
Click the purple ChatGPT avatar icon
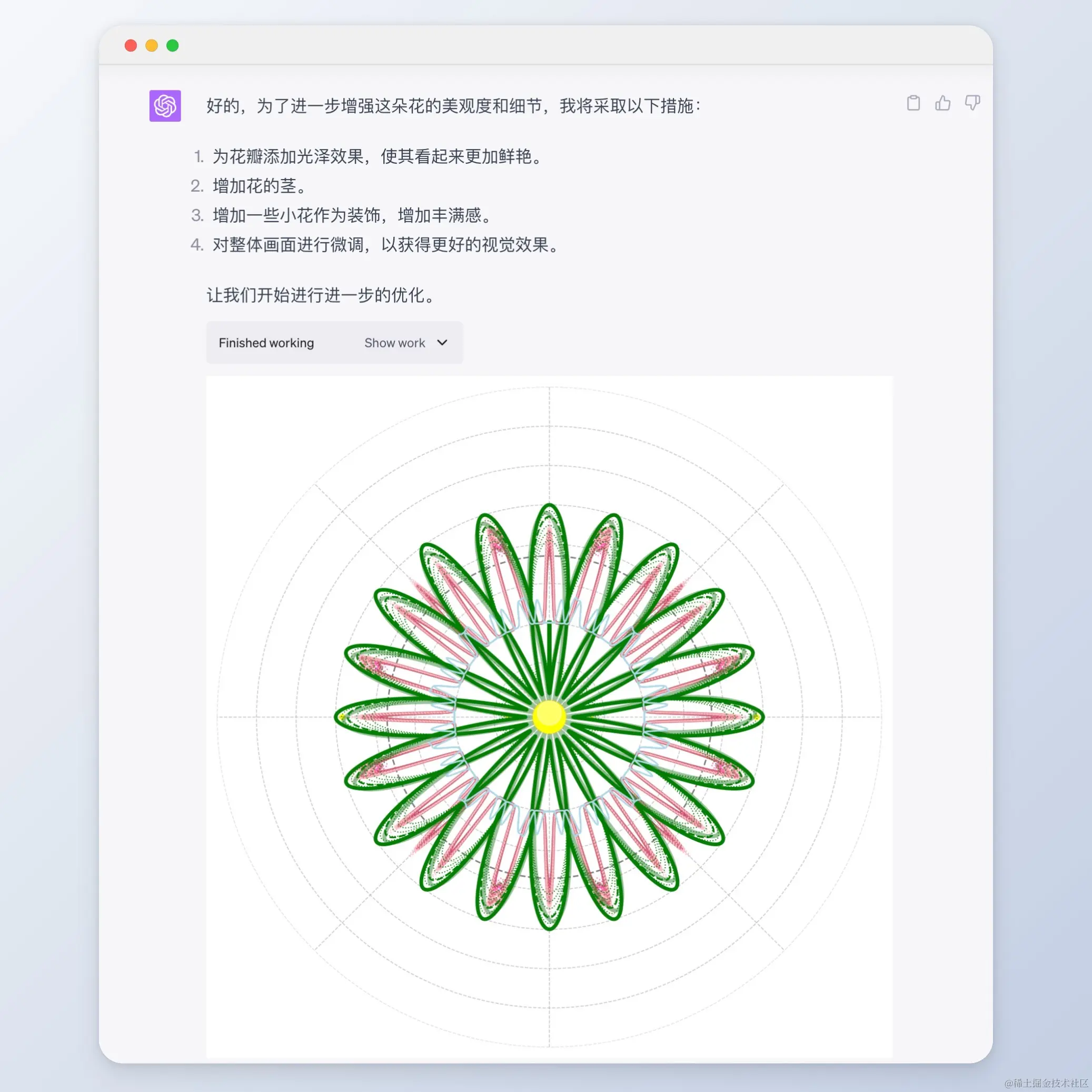pyautogui.click(x=165, y=106)
